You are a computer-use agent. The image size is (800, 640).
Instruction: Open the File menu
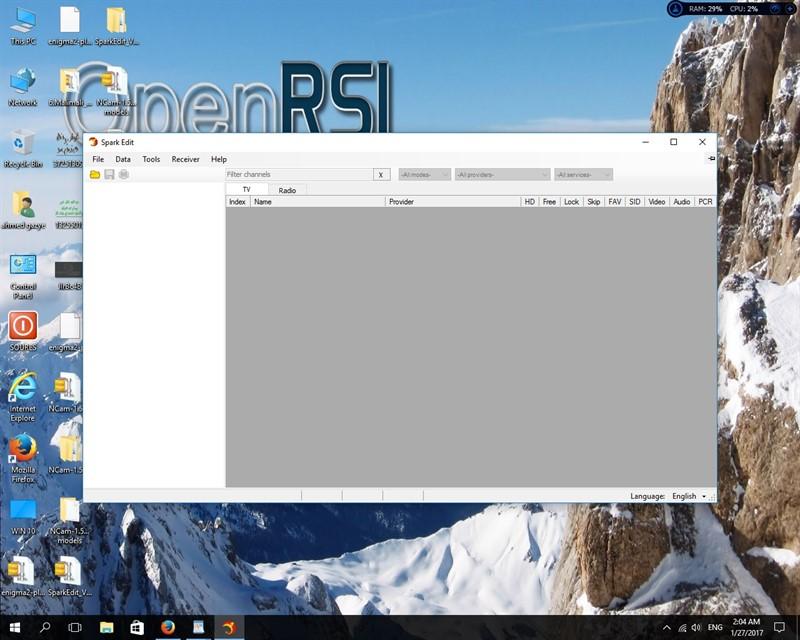[x=98, y=159]
